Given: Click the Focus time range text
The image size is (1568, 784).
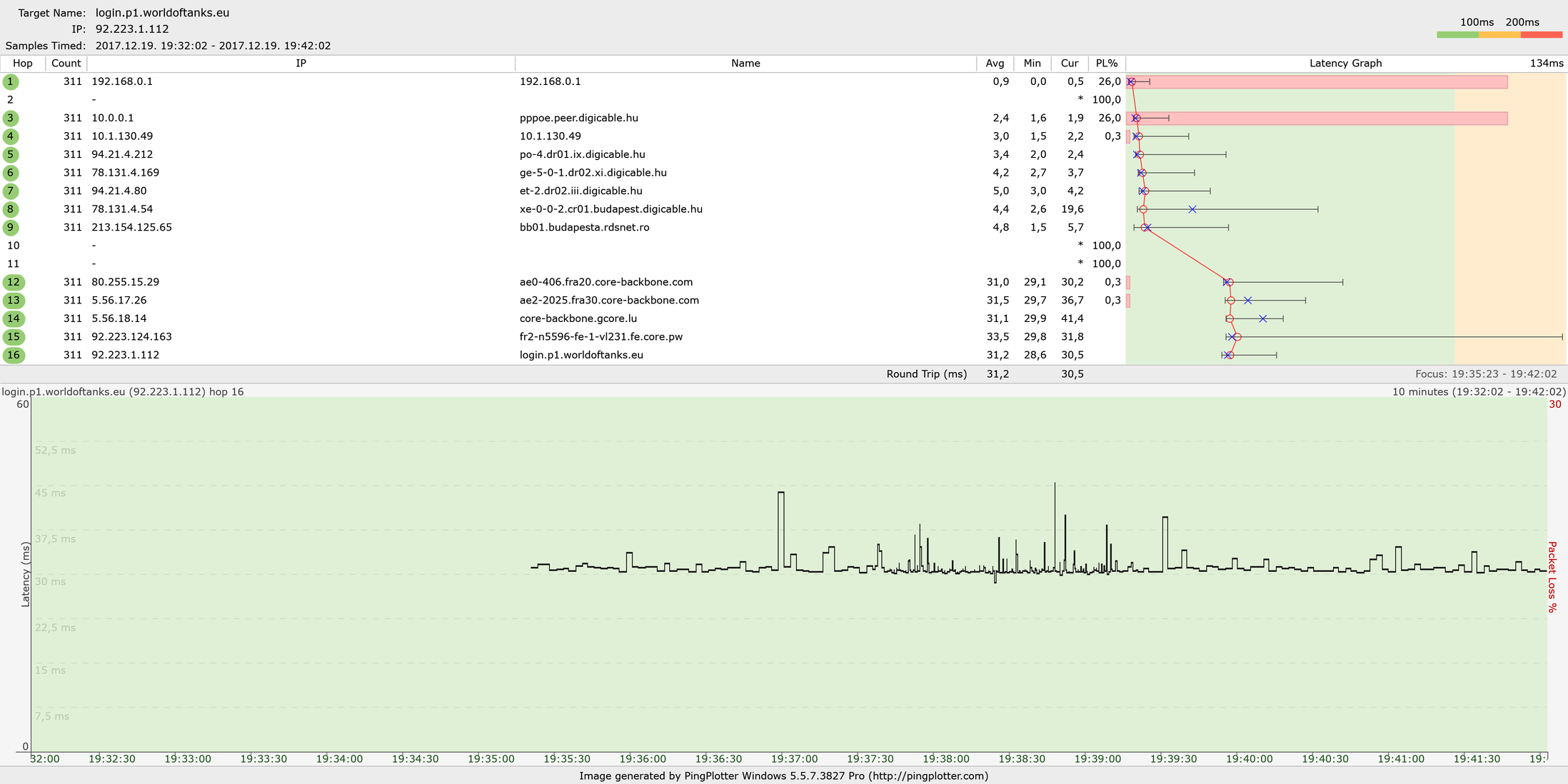Looking at the screenshot, I should coord(1486,374).
